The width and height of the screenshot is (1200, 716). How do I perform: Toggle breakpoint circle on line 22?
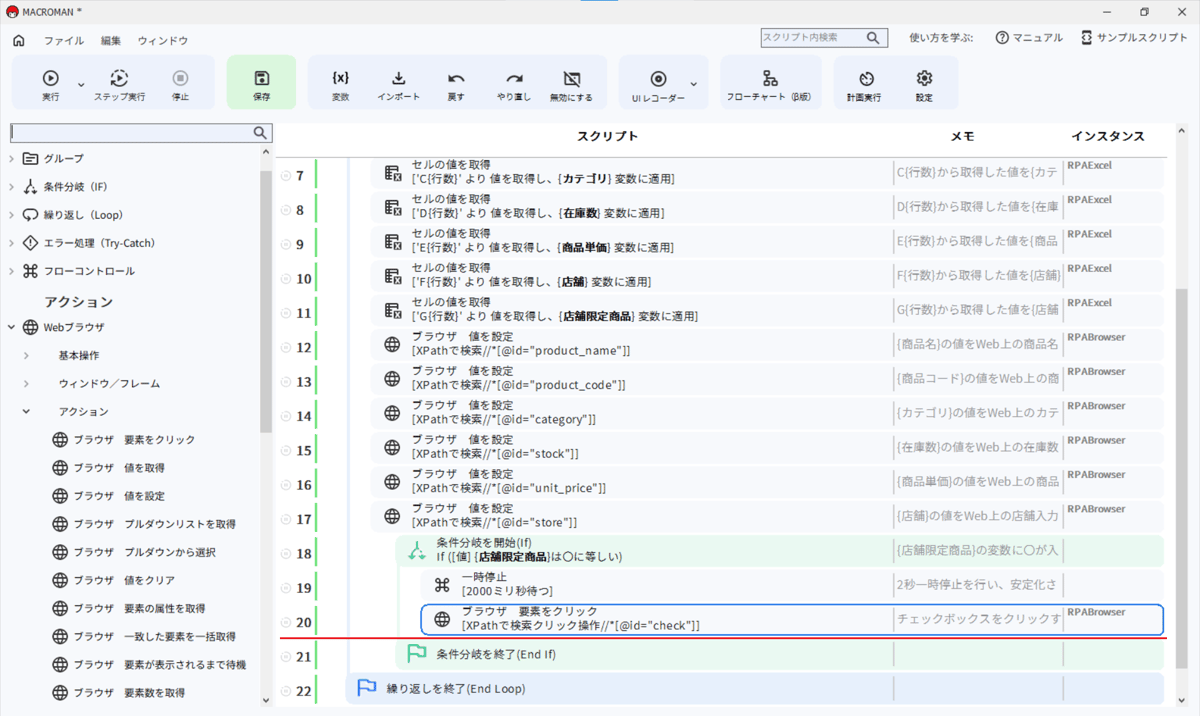[286, 691]
